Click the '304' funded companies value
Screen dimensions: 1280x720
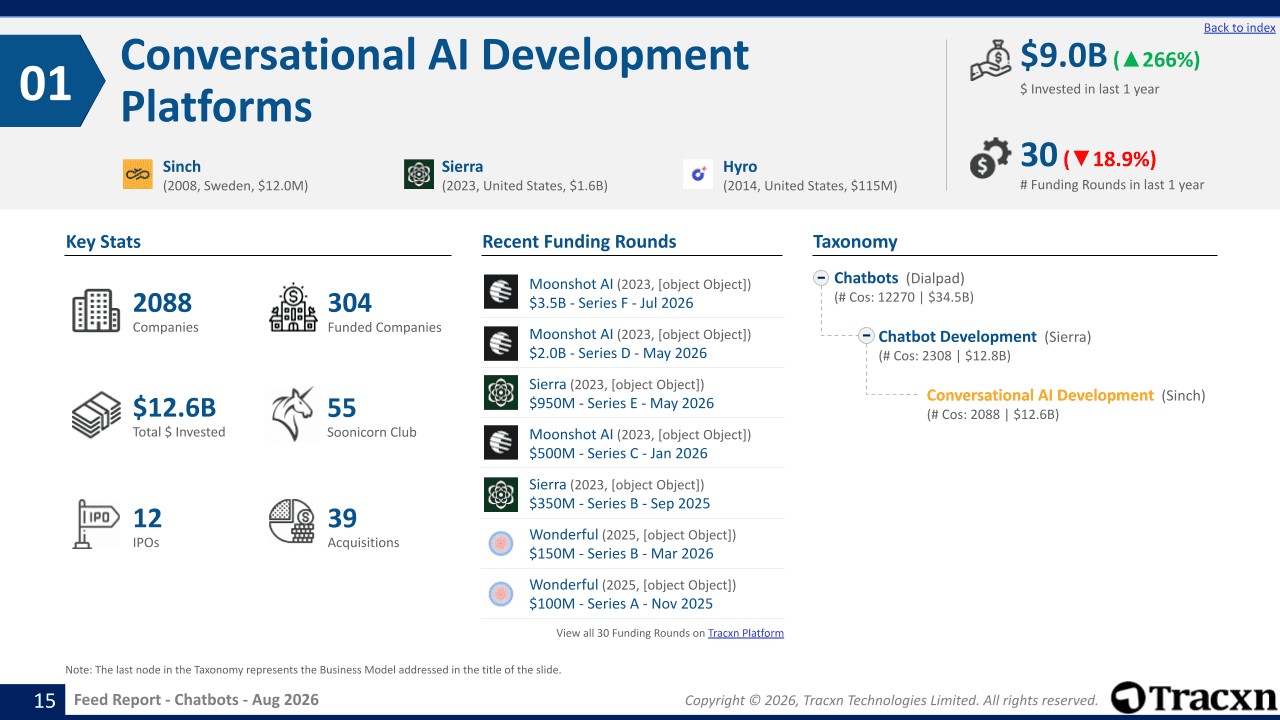click(x=350, y=303)
